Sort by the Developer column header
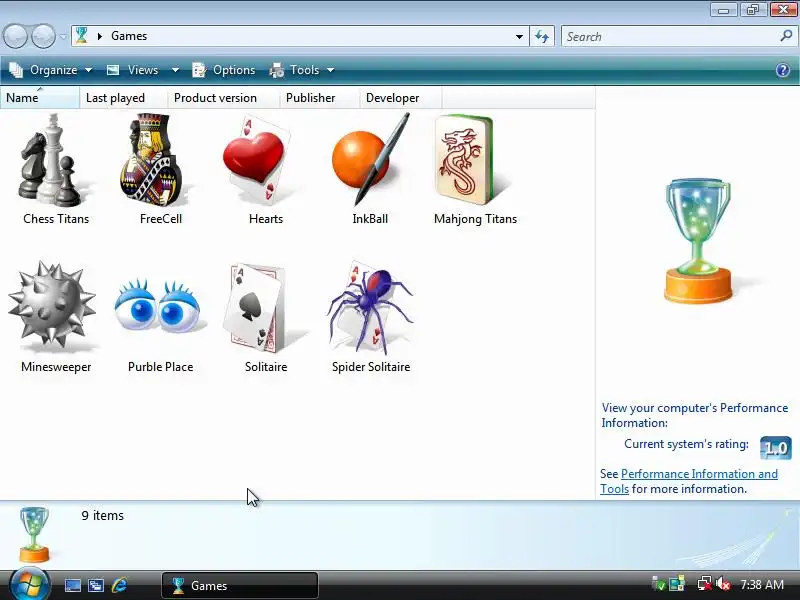800x600 pixels. [x=401, y=97]
